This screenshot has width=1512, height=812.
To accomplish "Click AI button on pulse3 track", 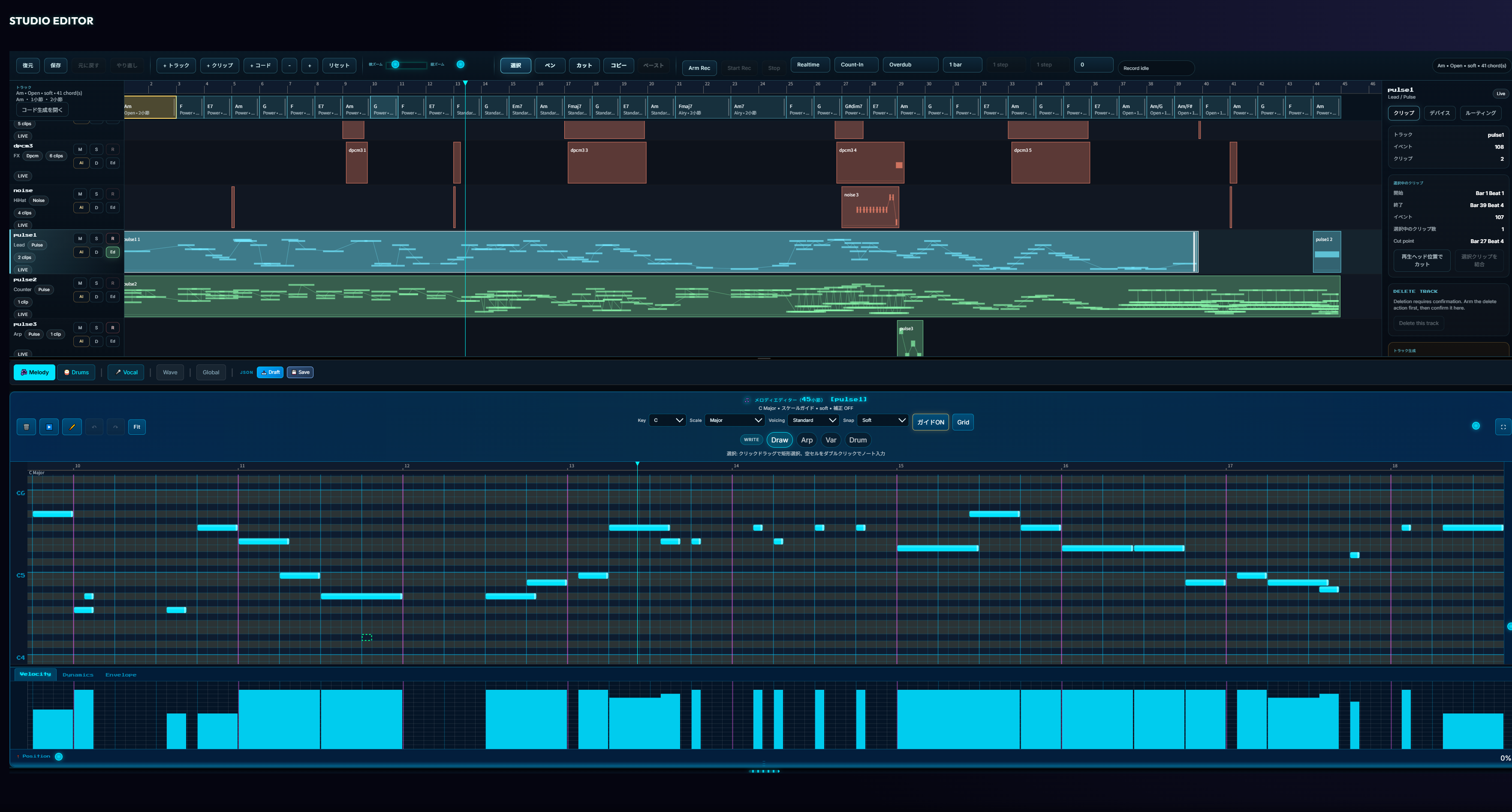I will pyautogui.click(x=81, y=341).
